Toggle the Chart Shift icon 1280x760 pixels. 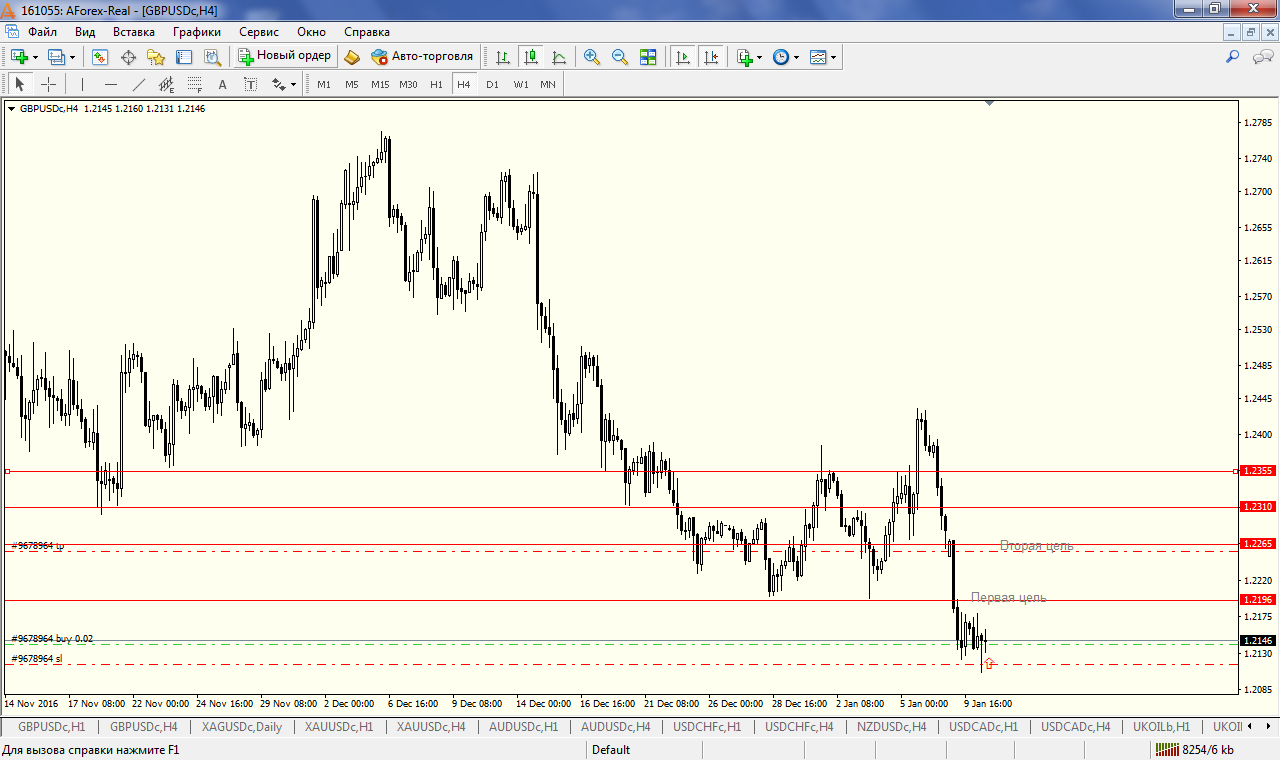[x=711, y=57]
